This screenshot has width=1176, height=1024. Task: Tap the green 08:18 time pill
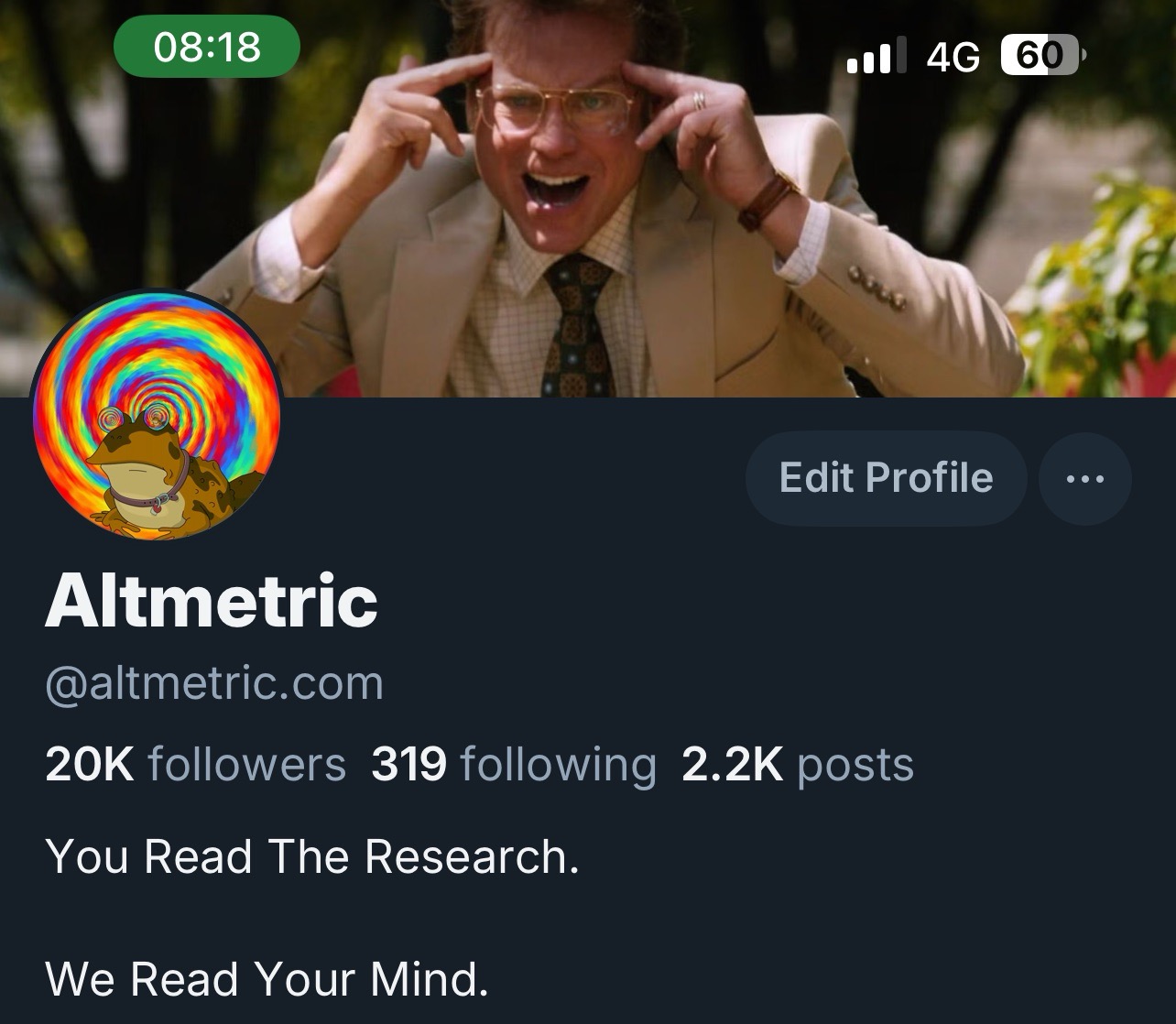pyautogui.click(x=207, y=46)
